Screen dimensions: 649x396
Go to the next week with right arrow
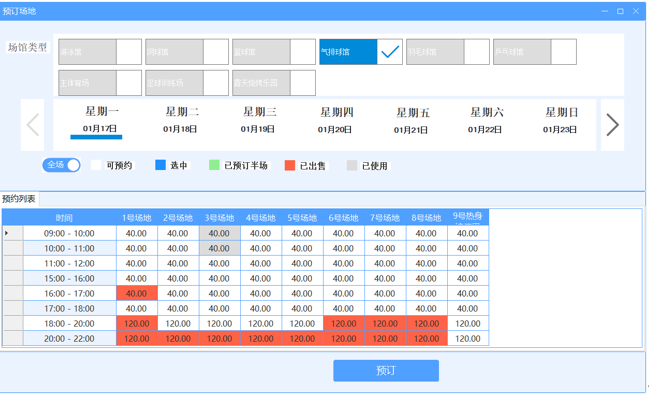coord(612,125)
